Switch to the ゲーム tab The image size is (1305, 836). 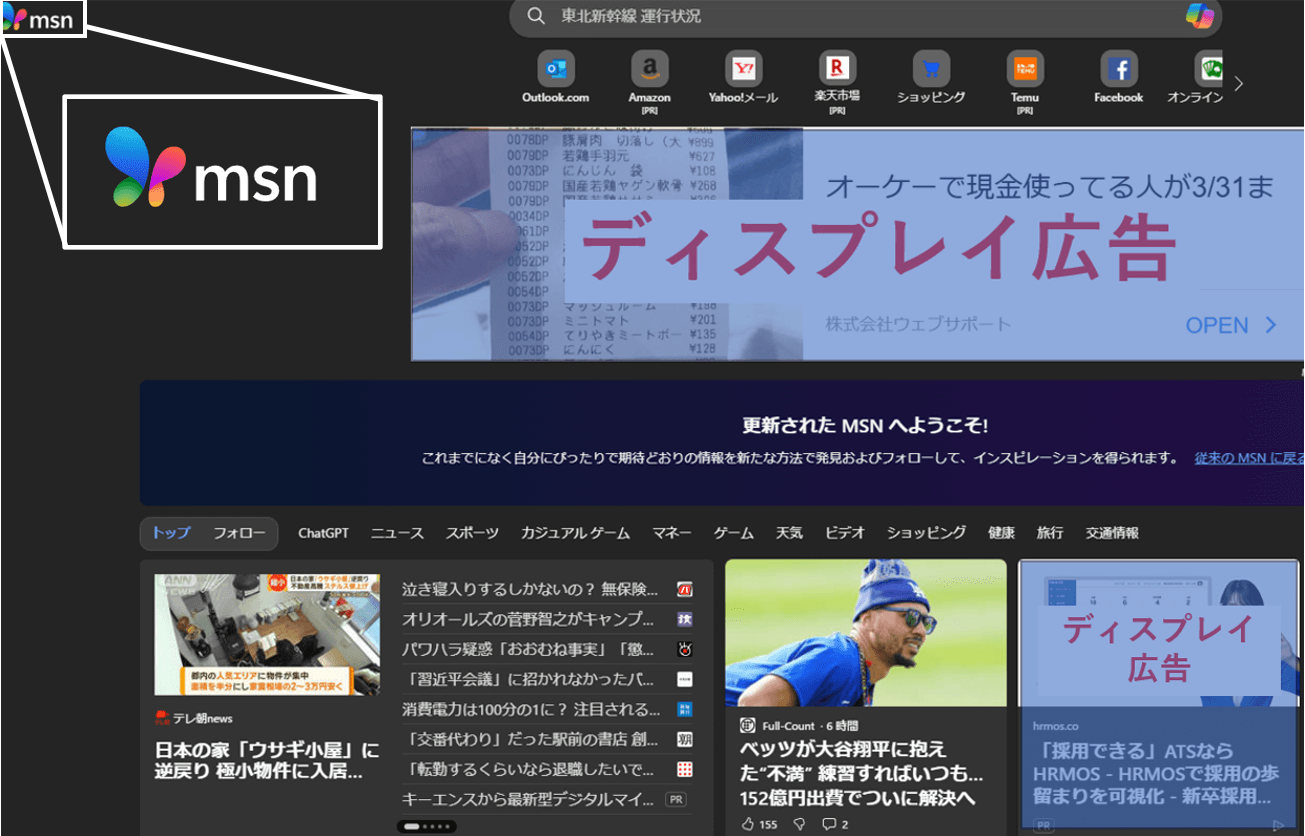pos(734,533)
